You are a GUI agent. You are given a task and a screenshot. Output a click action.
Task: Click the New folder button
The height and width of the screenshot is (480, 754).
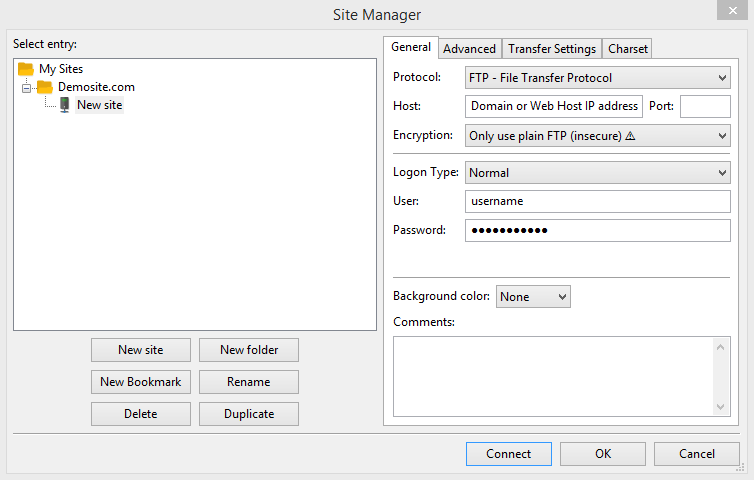[x=249, y=350]
